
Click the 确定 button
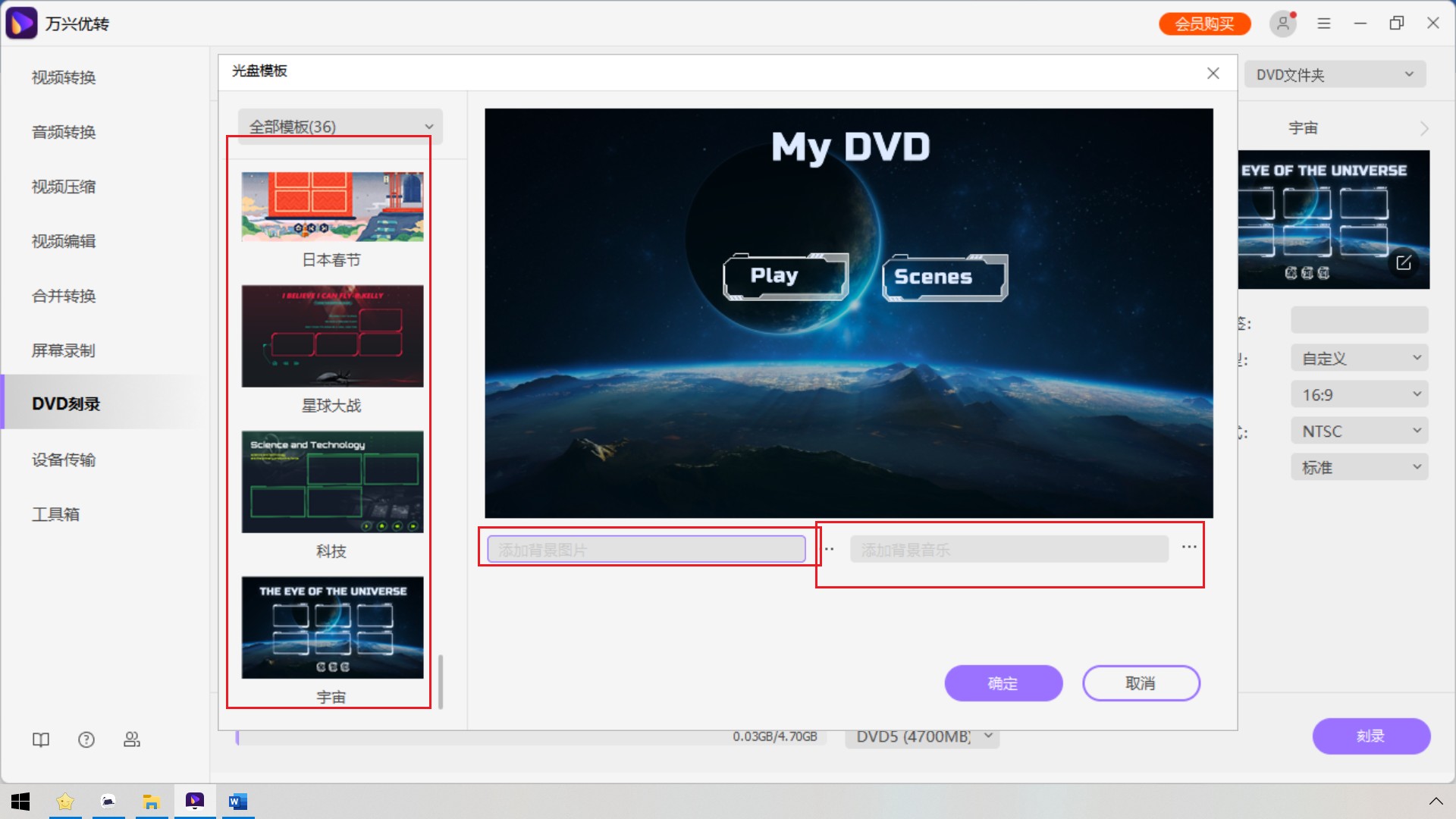[1003, 683]
